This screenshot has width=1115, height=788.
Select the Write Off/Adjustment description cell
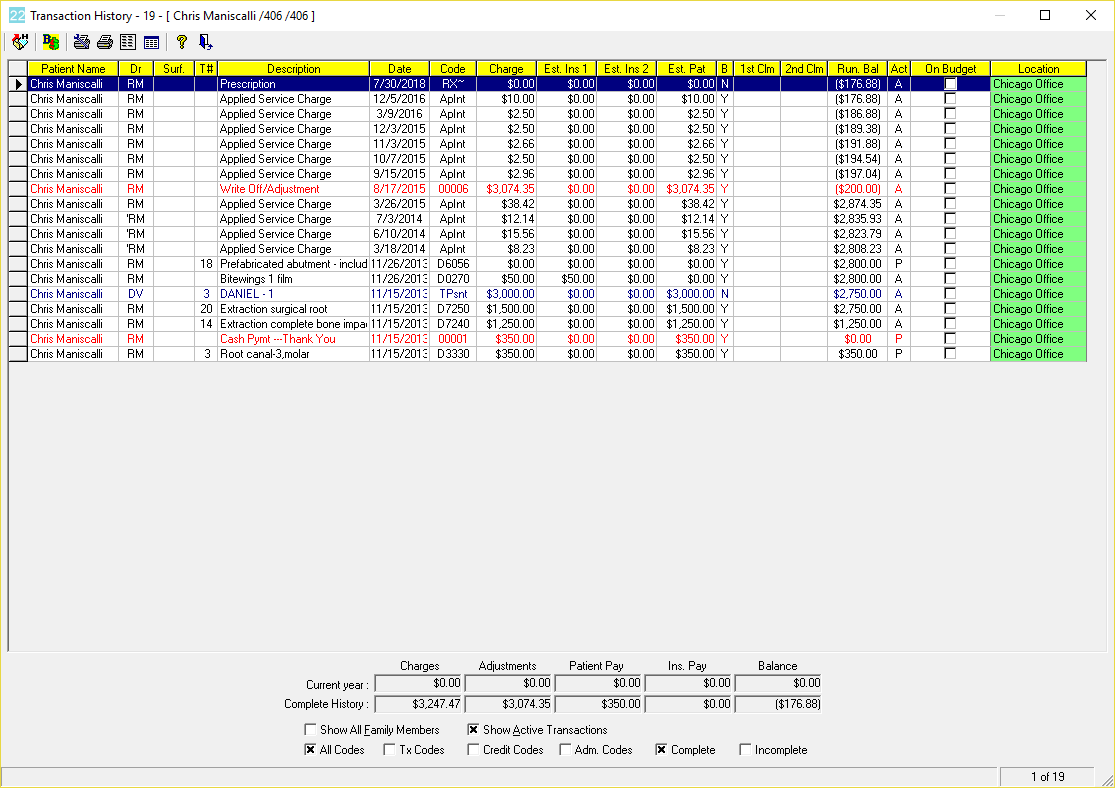[293, 189]
